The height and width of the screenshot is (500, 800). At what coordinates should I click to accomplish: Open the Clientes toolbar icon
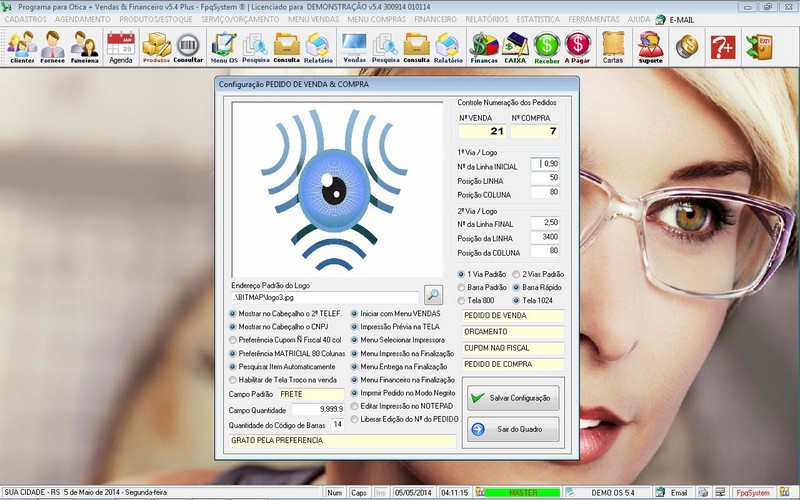pos(21,46)
